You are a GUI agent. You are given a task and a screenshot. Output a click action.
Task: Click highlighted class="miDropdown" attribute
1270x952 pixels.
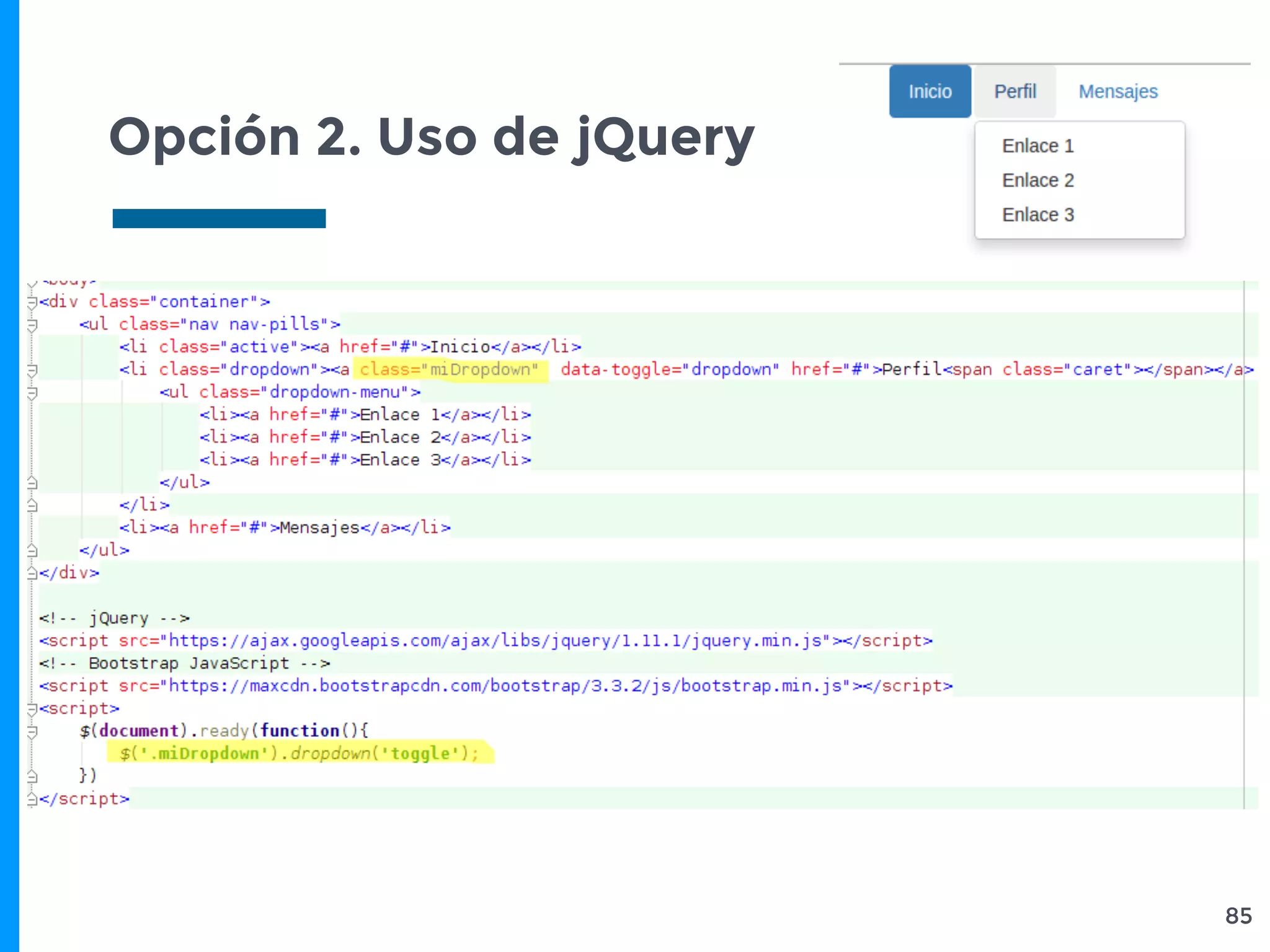pos(450,370)
